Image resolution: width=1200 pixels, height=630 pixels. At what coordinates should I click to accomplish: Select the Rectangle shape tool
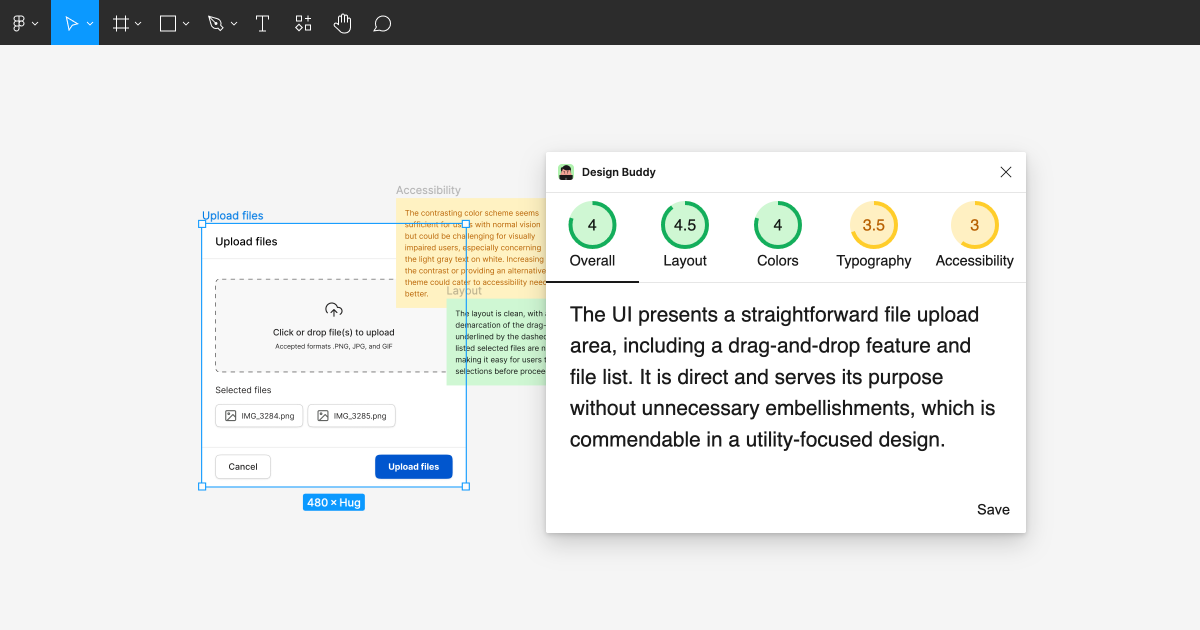click(168, 23)
